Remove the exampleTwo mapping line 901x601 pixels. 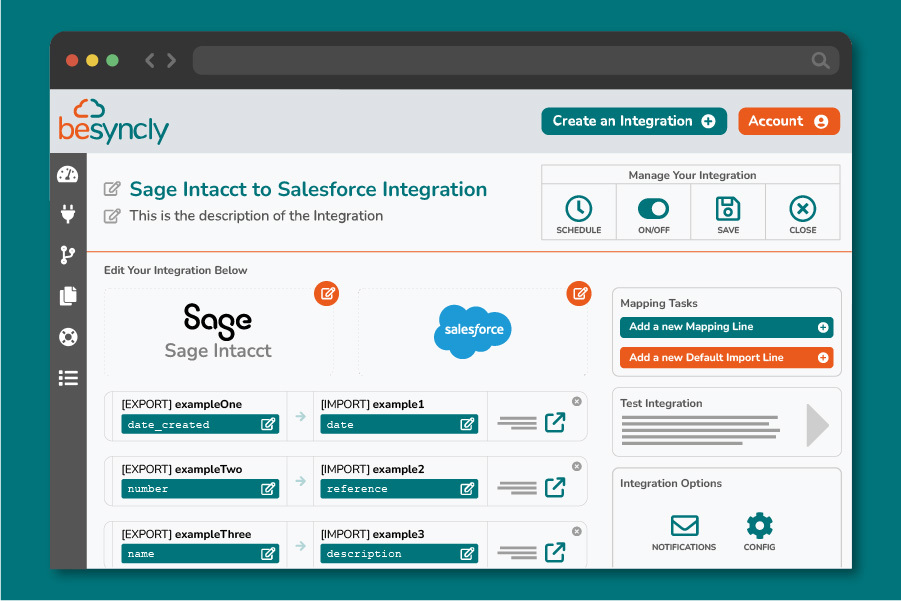576,466
